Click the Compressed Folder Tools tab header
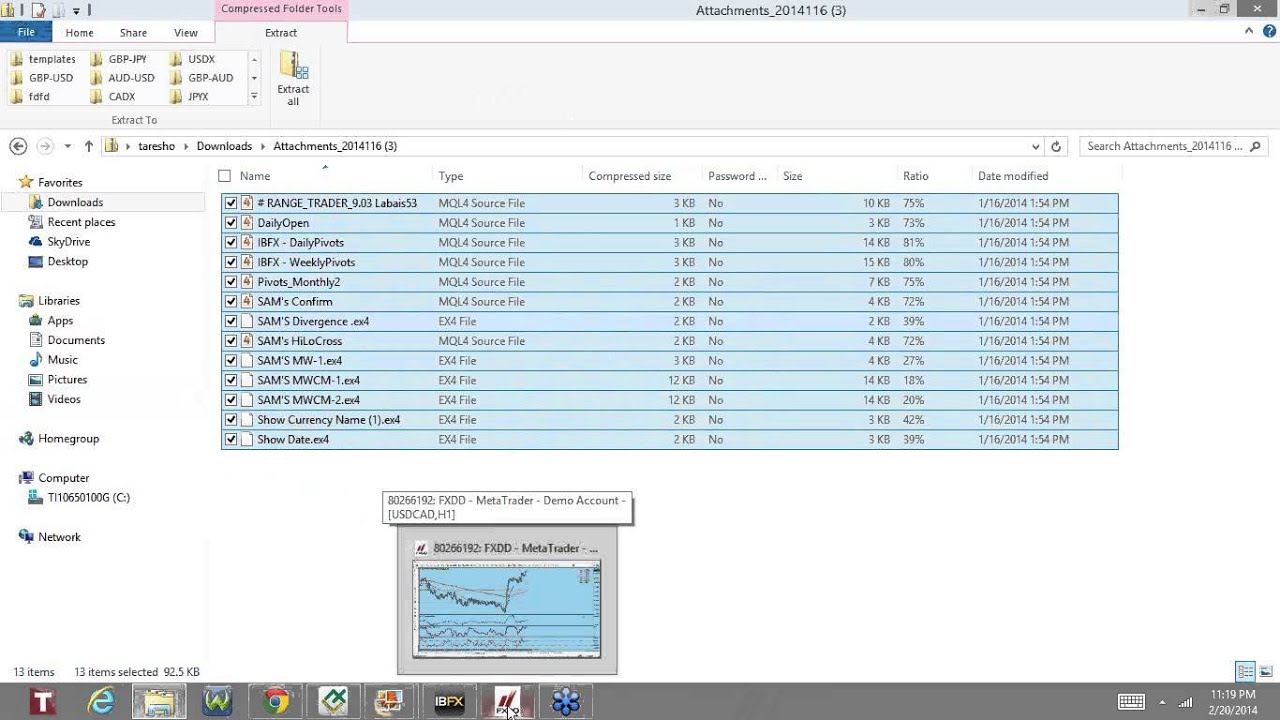Screen dimensions: 1280x720 click(281, 9)
